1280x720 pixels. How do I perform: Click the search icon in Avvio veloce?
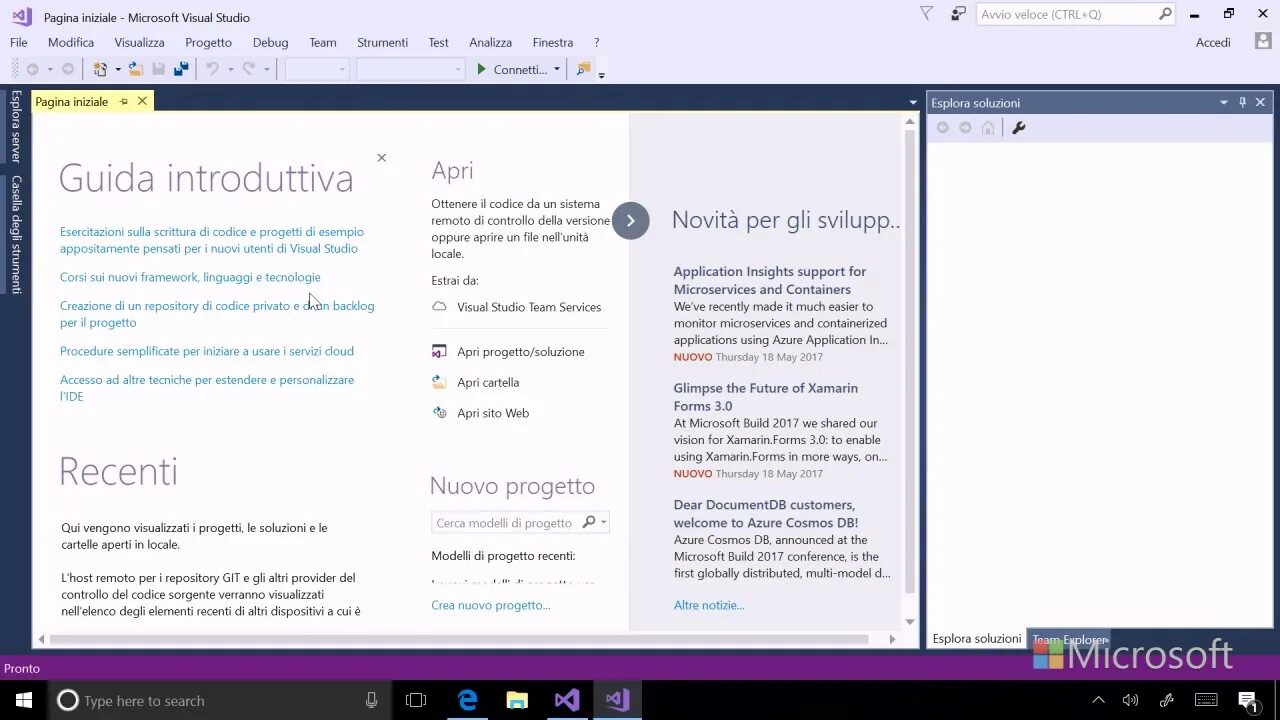[1165, 14]
